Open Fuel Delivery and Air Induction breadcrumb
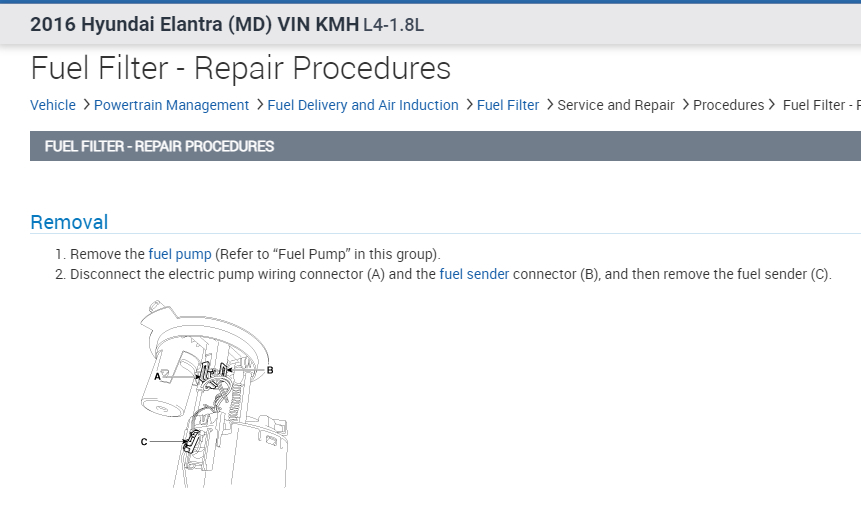Viewport: 861px width, 531px height. [363, 105]
